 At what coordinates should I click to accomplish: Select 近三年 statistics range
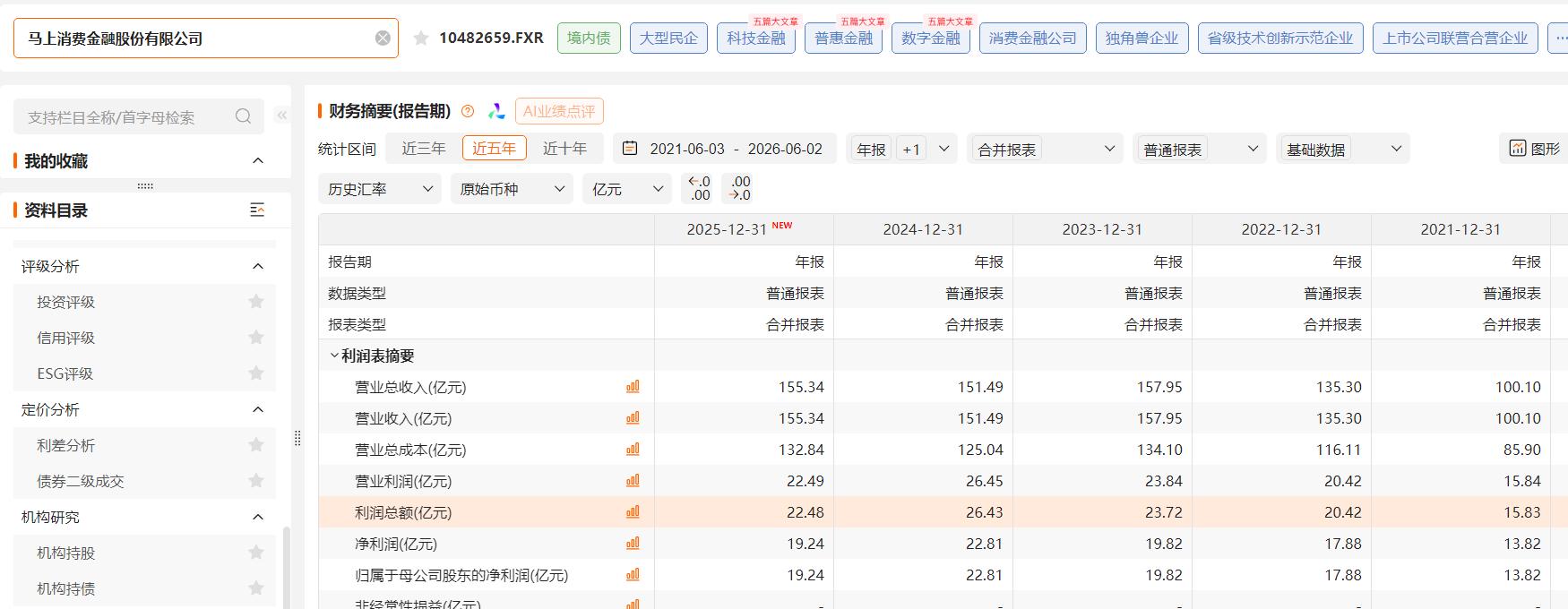424,149
